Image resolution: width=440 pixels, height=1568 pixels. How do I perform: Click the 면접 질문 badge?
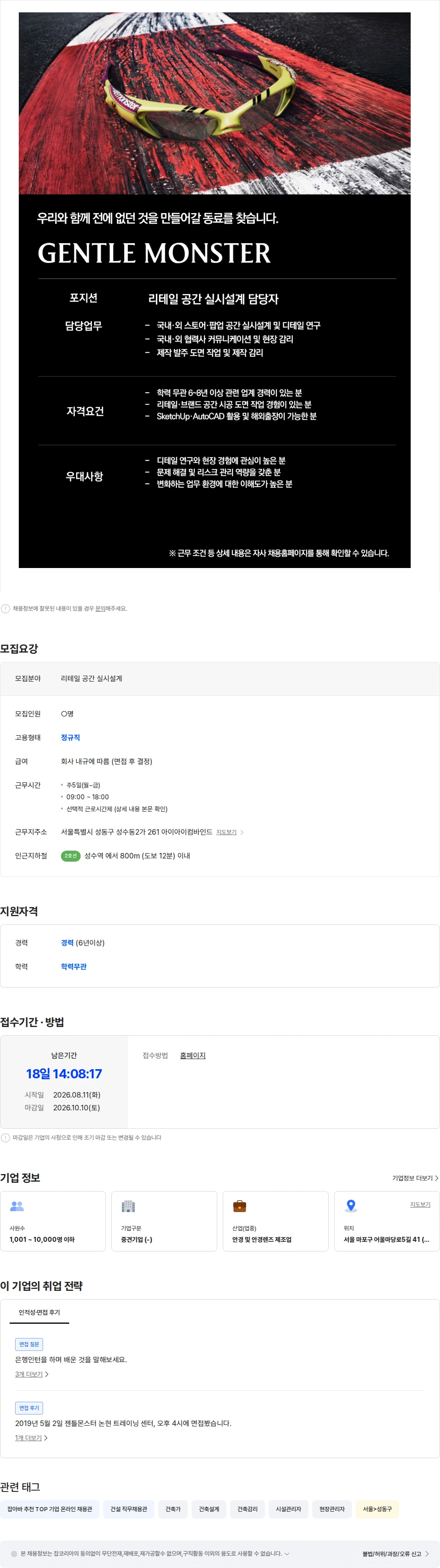pos(28,1344)
